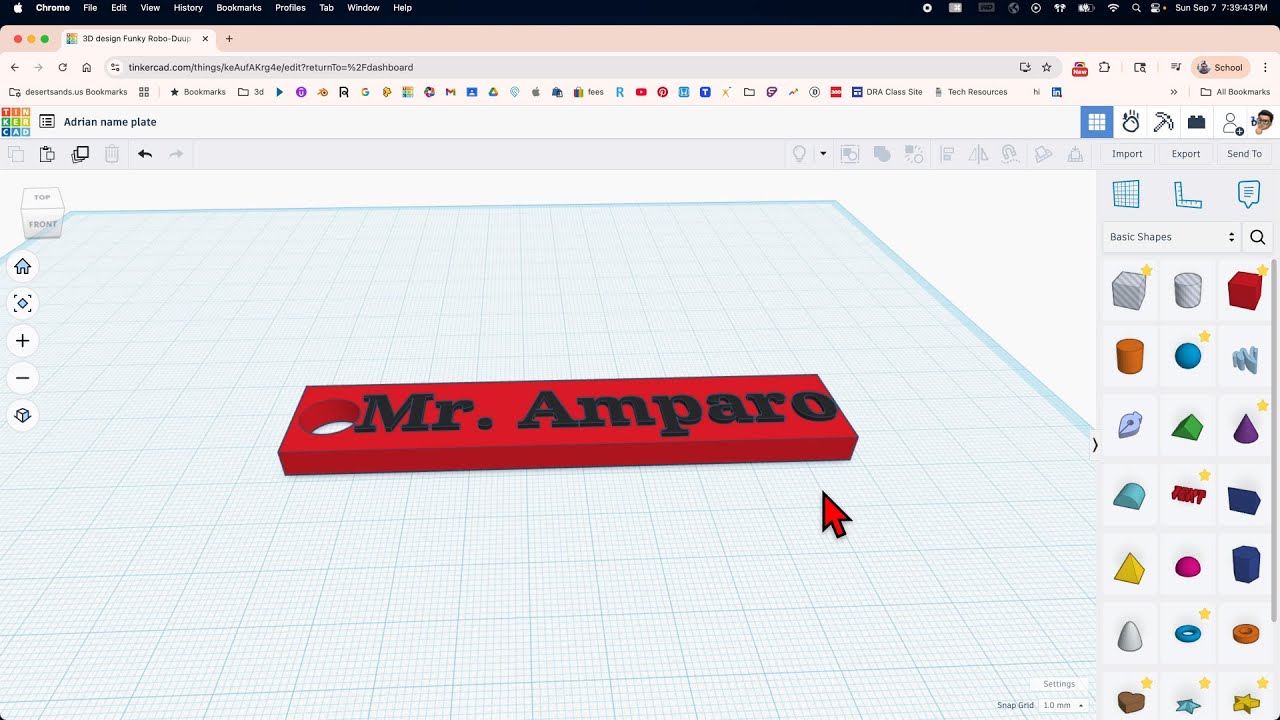Undo the last action
Image resolution: width=1280 pixels, height=720 pixels.
pos(145,154)
